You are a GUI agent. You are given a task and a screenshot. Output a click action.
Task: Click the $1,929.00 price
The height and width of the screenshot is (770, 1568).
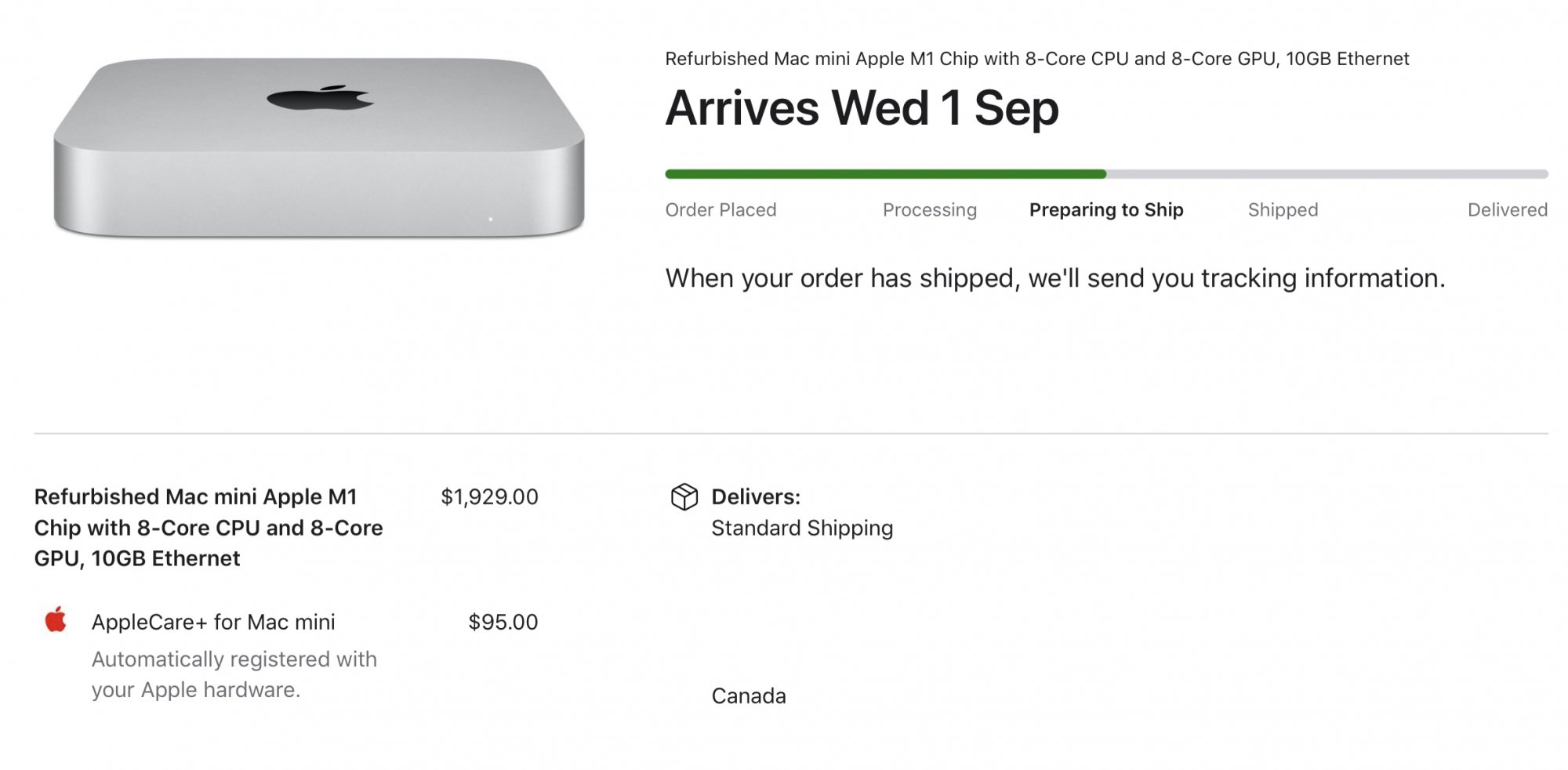click(489, 497)
